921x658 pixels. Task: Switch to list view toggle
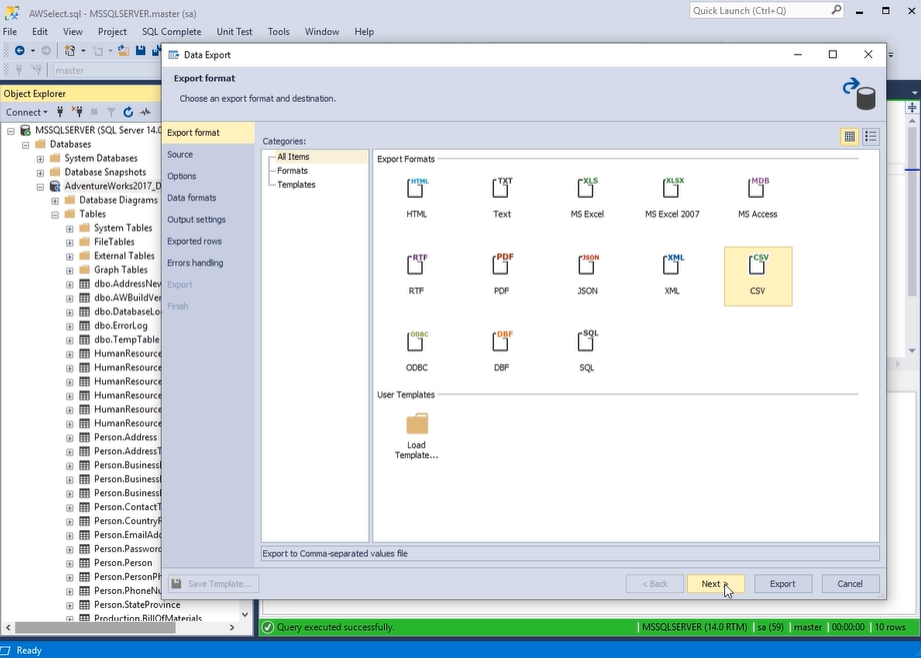coord(871,137)
